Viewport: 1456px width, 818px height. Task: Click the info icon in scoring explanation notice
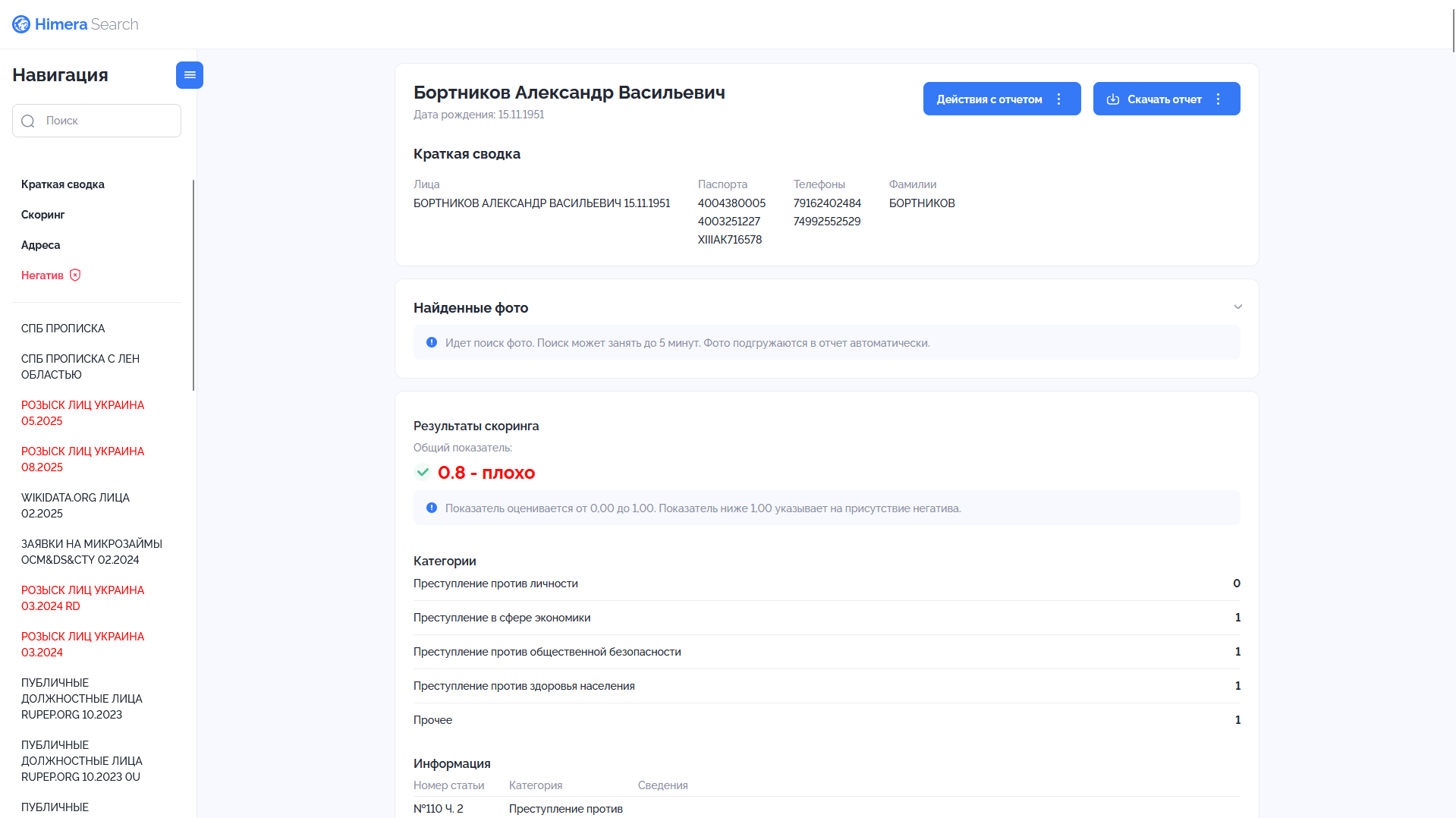[432, 508]
